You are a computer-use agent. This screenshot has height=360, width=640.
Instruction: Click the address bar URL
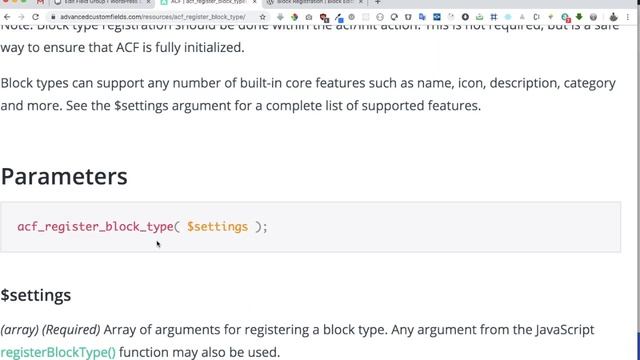[153, 17]
